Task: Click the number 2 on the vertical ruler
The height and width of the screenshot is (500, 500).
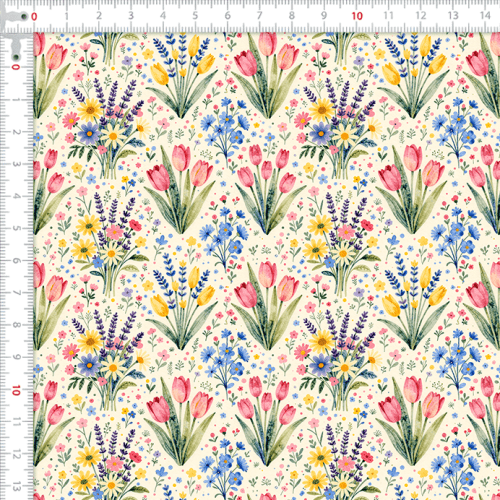Action: pos(16,132)
